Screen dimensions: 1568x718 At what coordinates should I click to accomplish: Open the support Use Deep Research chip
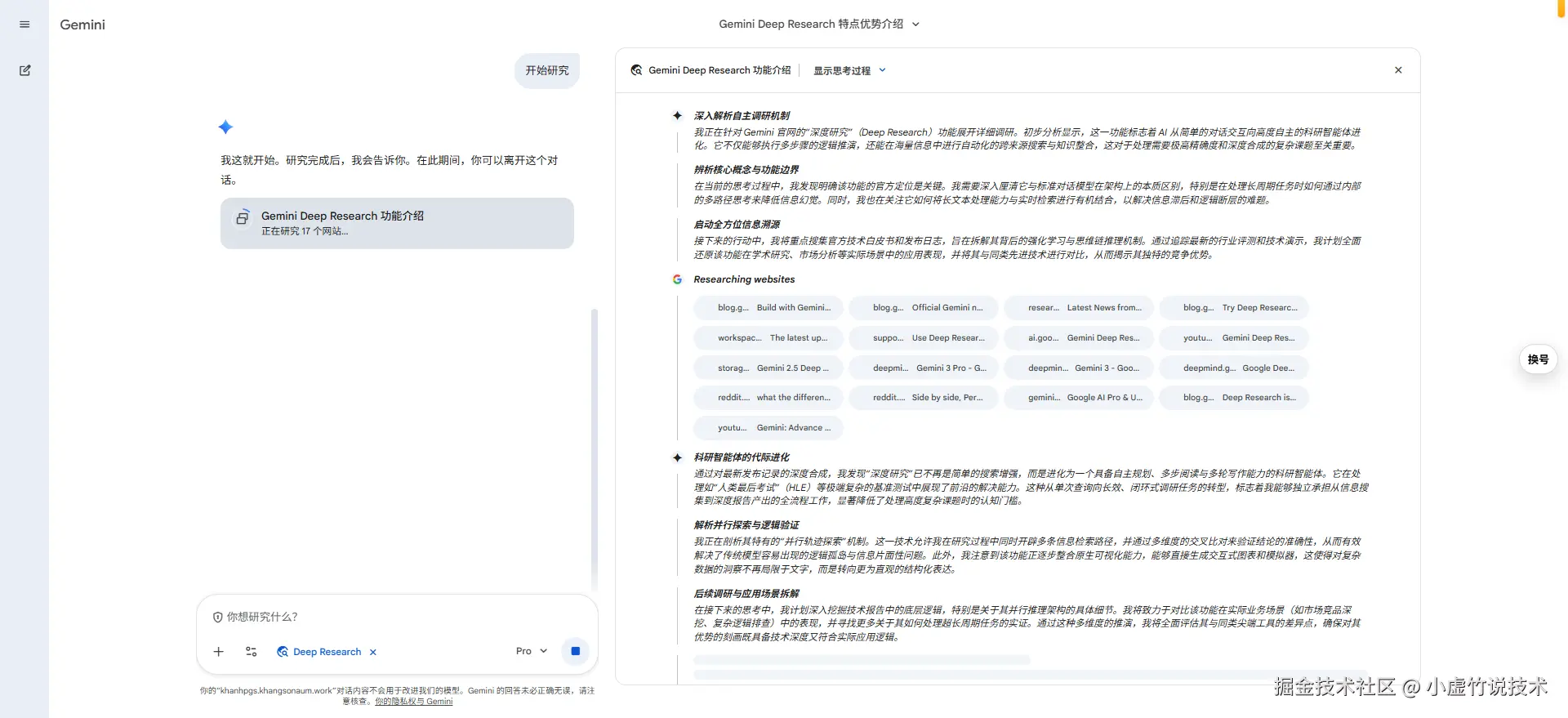[x=924, y=338]
